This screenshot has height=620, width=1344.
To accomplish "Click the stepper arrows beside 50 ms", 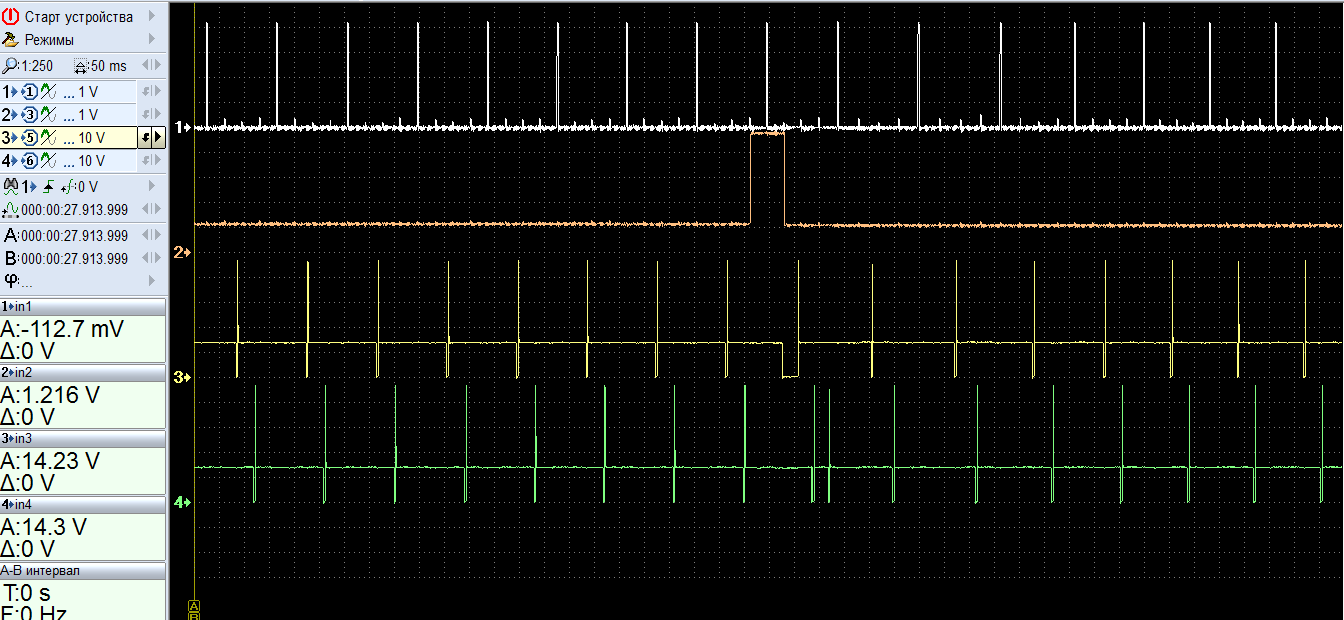I will click(152, 66).
